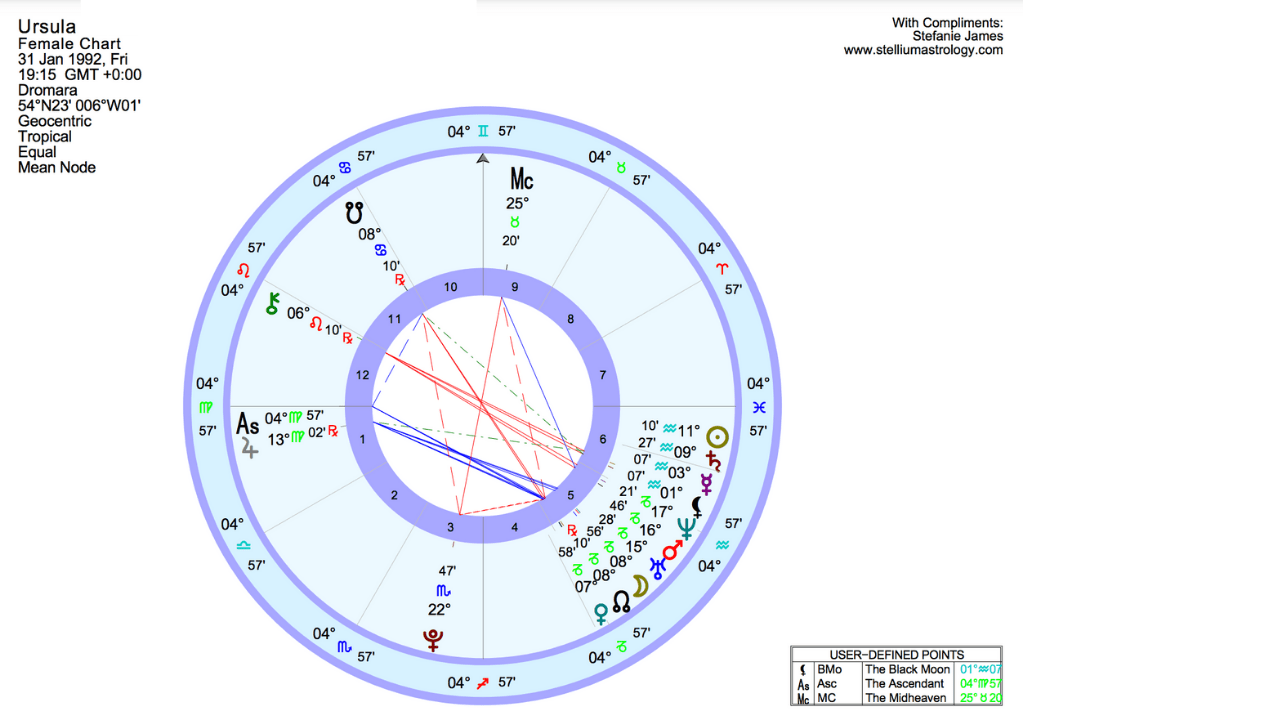This screenshot has height=720, width=1280.
Task: Select the red Mars symbol
Action: (674, 549)
